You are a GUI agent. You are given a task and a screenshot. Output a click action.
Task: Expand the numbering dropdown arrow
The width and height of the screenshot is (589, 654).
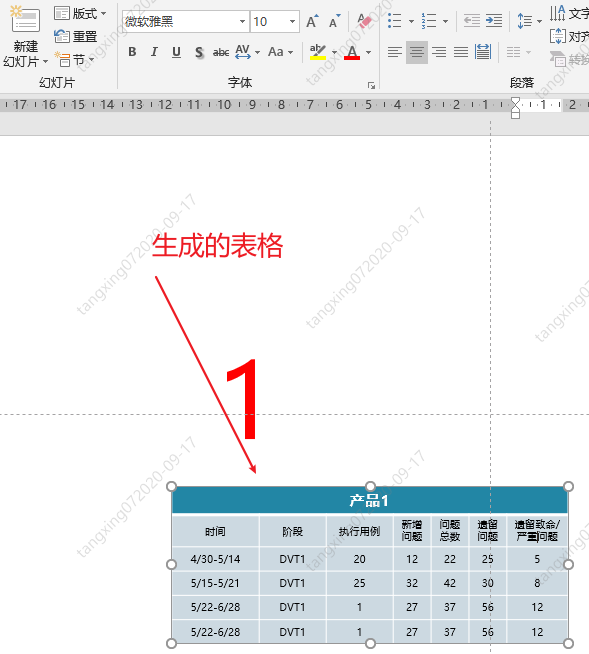point(446,21)
